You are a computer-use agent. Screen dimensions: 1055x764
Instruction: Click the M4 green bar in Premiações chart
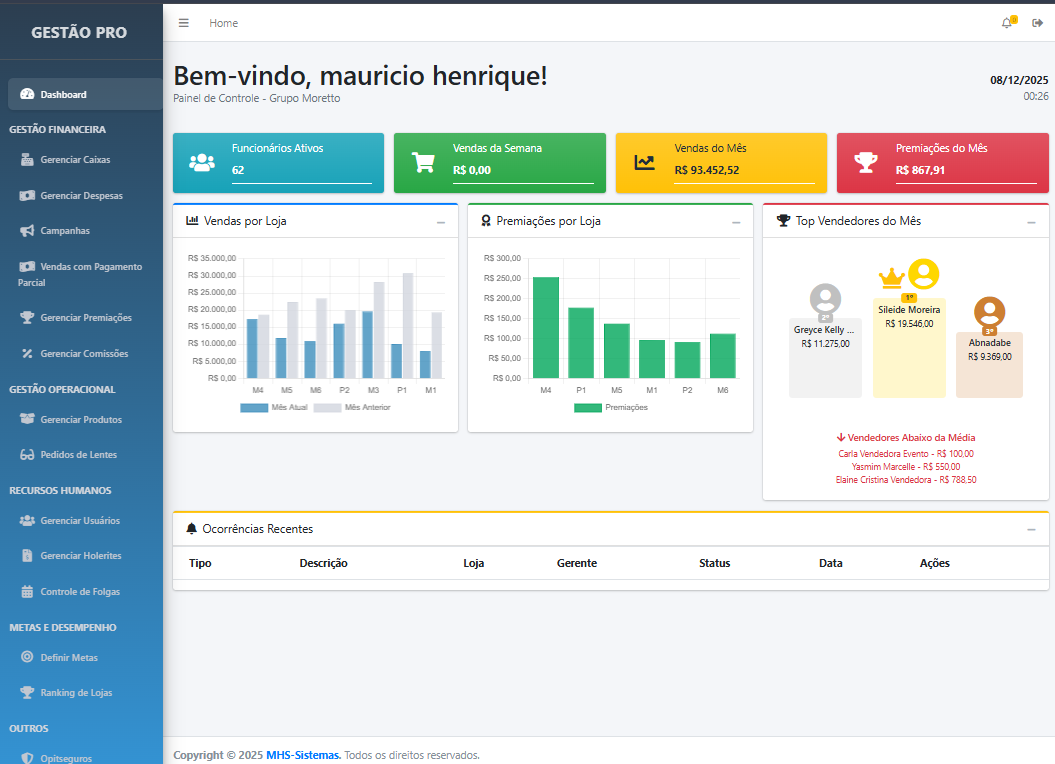click(545, 327)
